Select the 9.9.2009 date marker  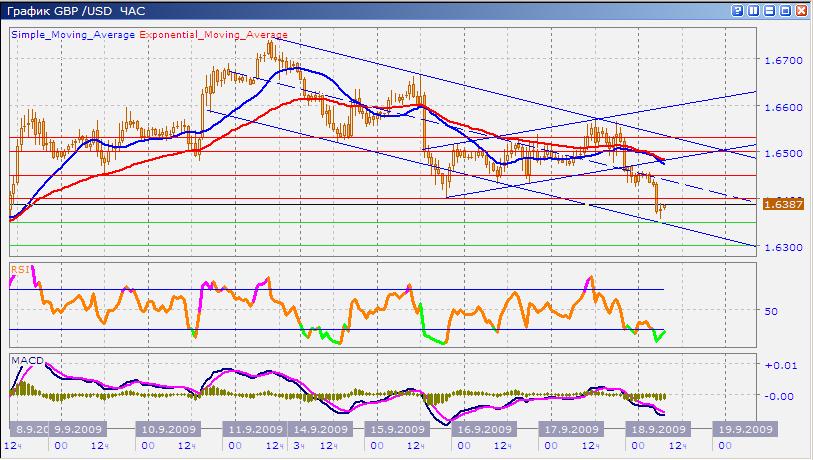[77, 429]
